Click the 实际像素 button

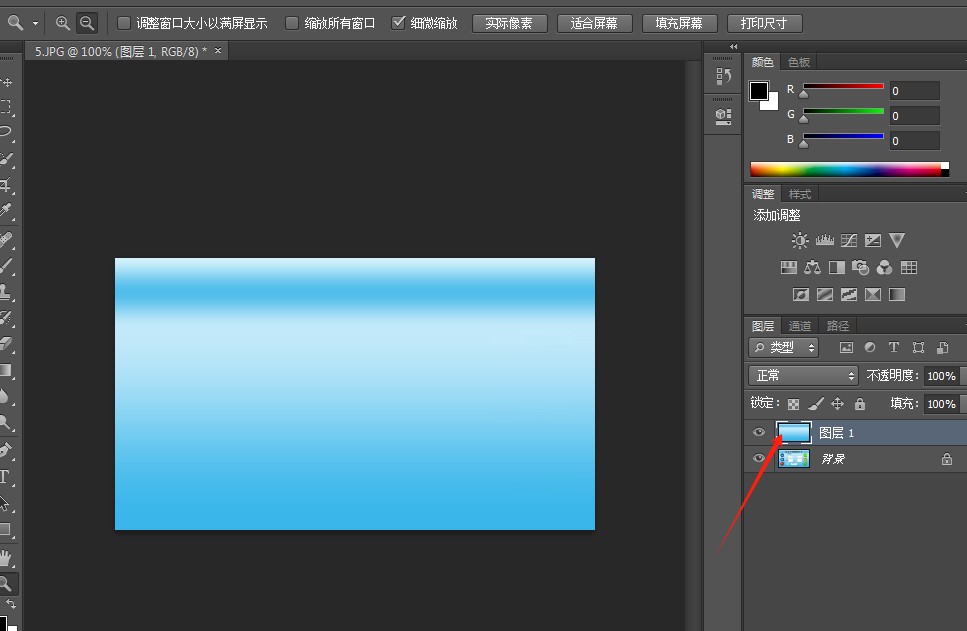[509, 23]
